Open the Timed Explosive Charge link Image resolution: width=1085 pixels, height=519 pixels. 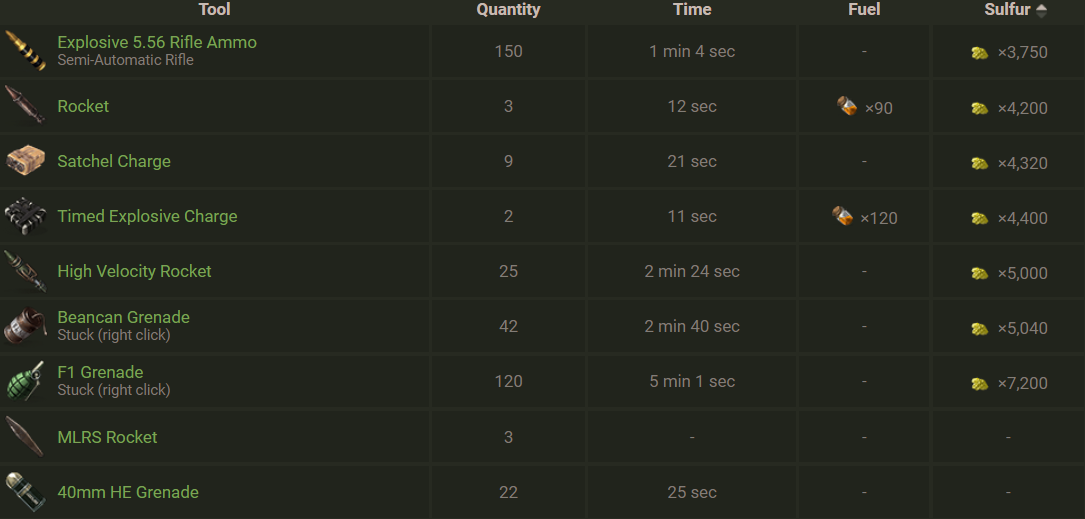147,216
